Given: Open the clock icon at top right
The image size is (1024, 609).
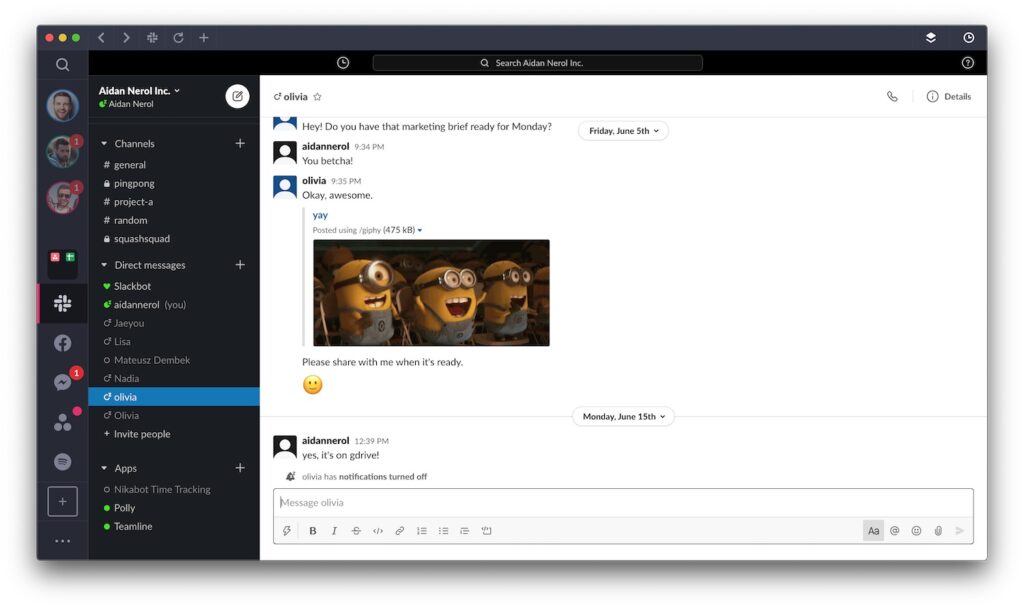Looking at the screenshot, I should coord(968,38).
